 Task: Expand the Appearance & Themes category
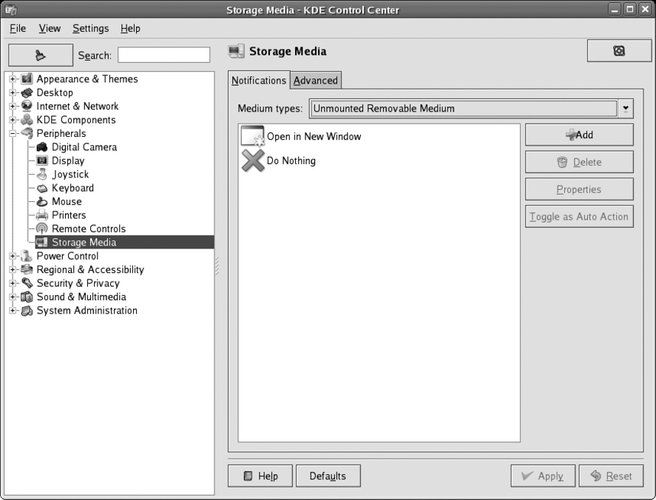point(13,79)
